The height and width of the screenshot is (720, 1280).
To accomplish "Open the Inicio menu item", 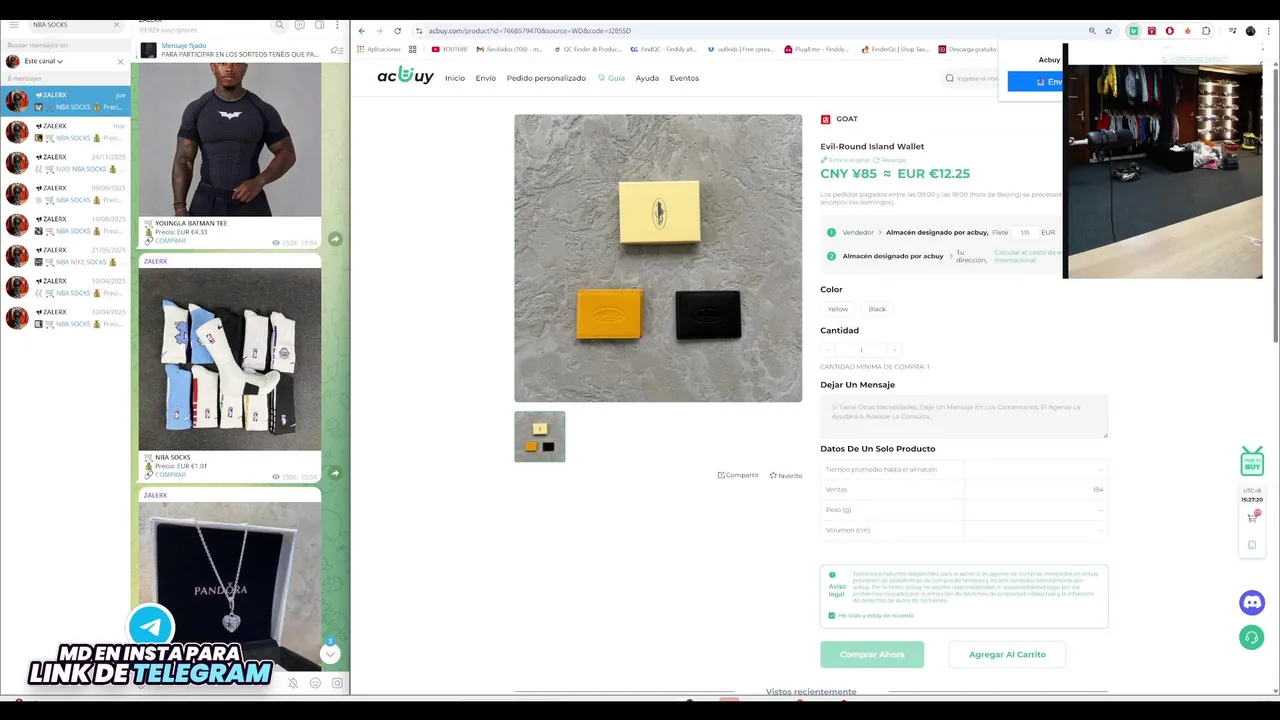I will coord(455,78).
